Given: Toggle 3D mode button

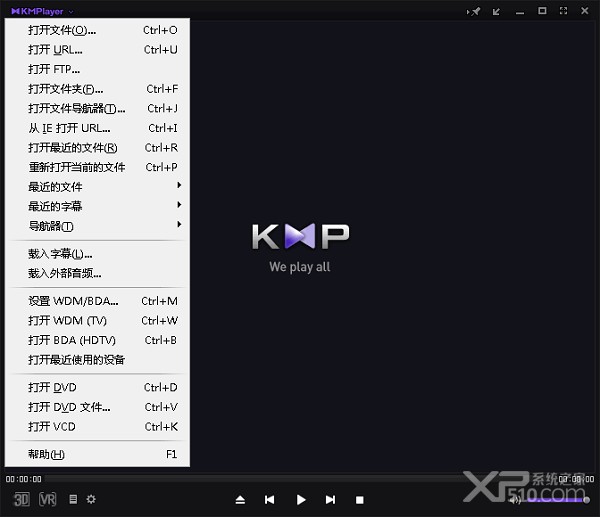Looking at the screenshot, I should [21, 499].
